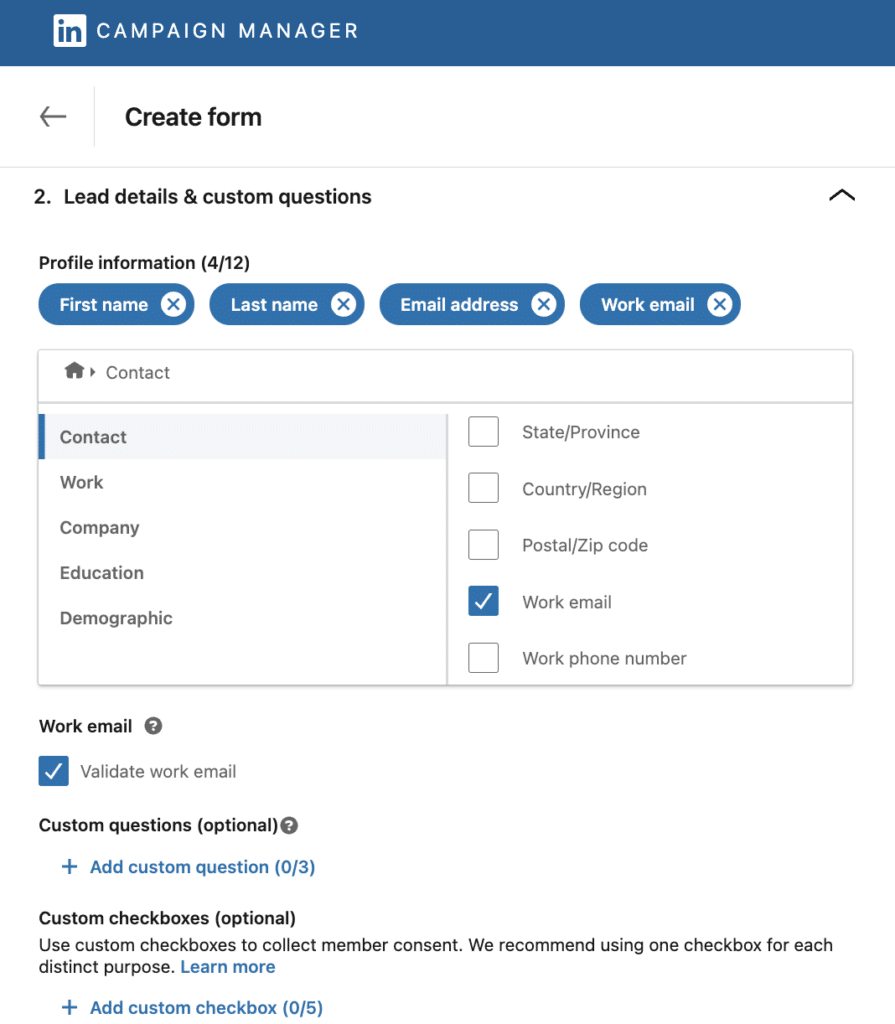This screenshot has width=895, height=1024.
Task: Switch to the Work category
Action: (x=81, y=482)
